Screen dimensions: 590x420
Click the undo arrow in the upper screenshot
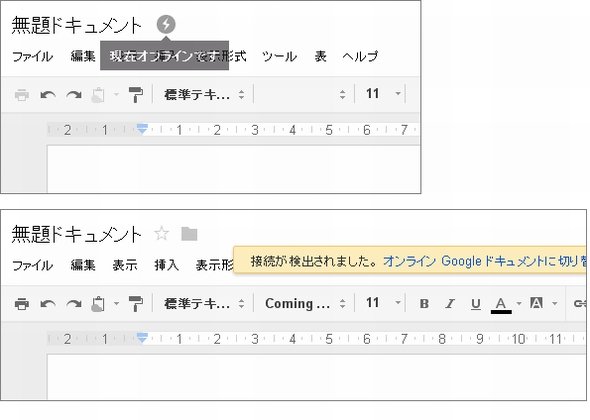coord(48,94)
